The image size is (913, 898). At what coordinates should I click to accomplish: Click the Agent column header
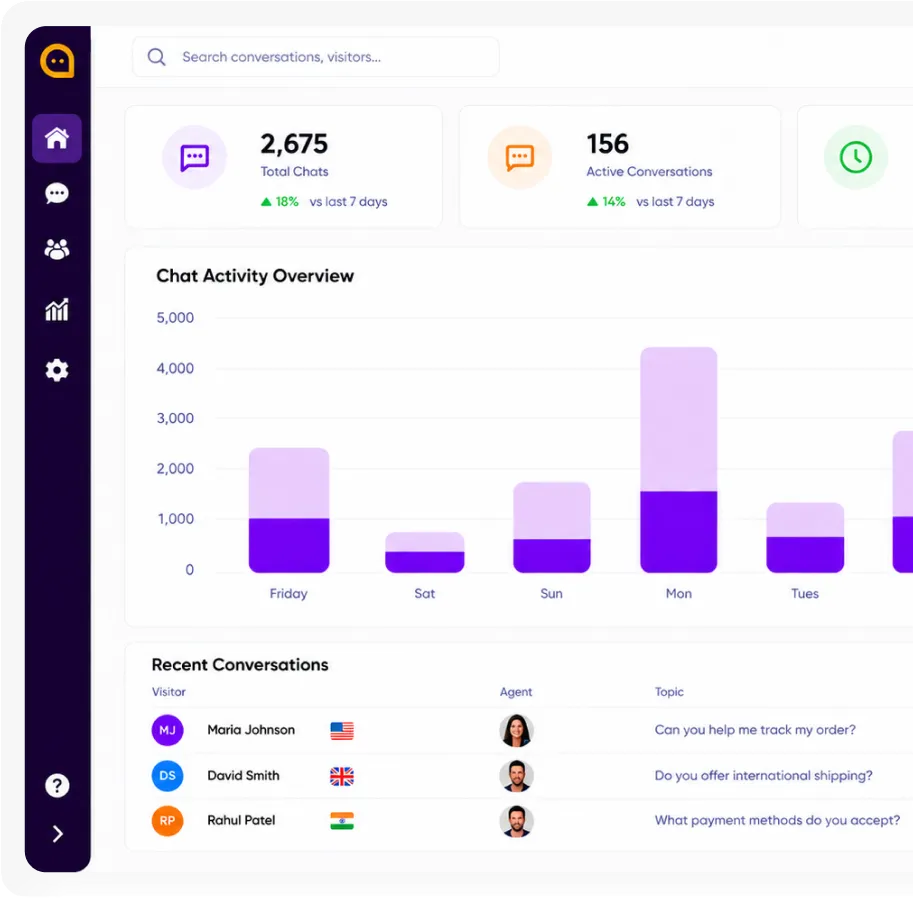[516, 692]
